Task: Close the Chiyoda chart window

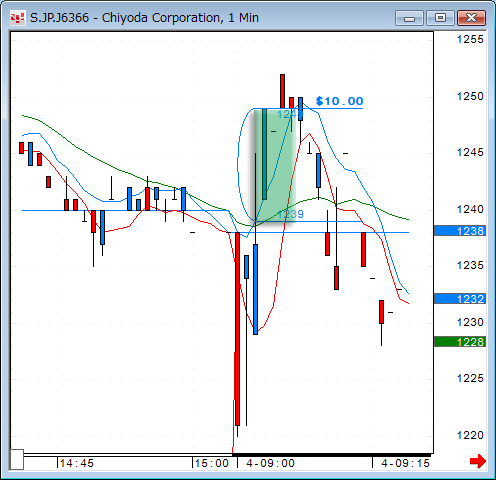Action: coord(471,18)
